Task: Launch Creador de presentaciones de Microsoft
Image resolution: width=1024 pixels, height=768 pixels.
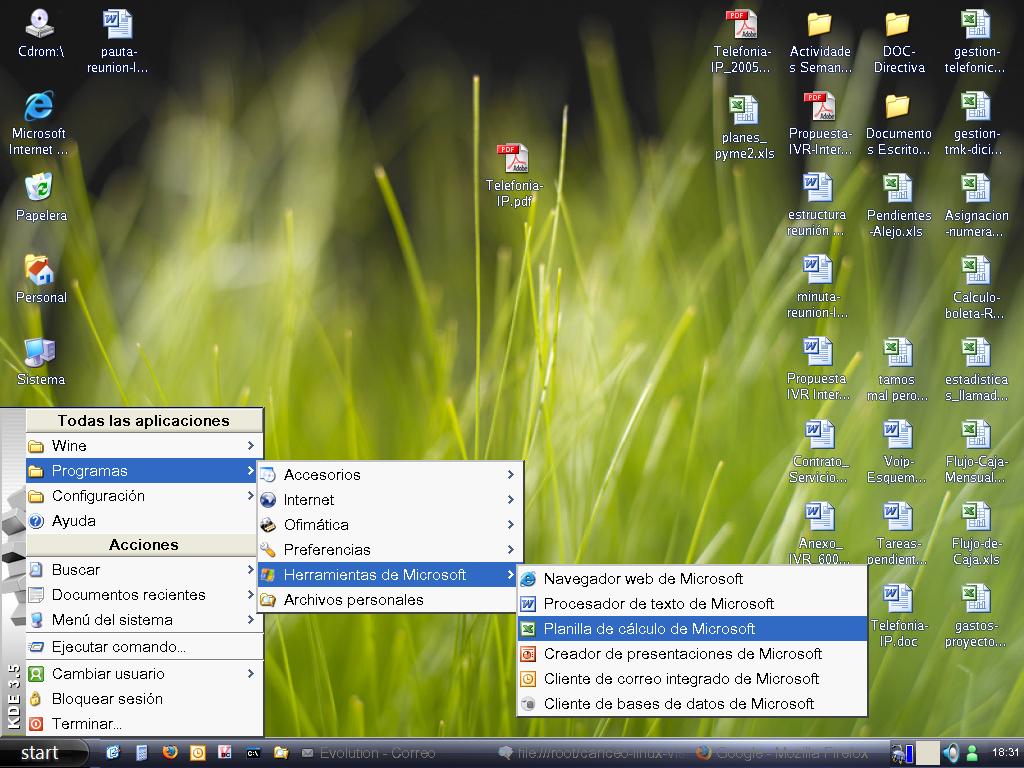Action: 692,654
